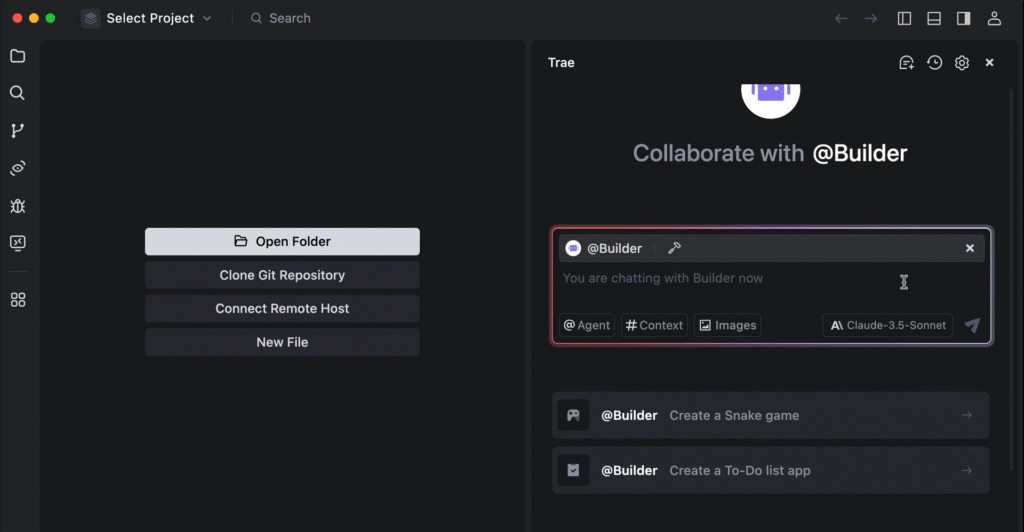Click Clone Git Repository
1024x532 pixels.
[x=282, y=275]
